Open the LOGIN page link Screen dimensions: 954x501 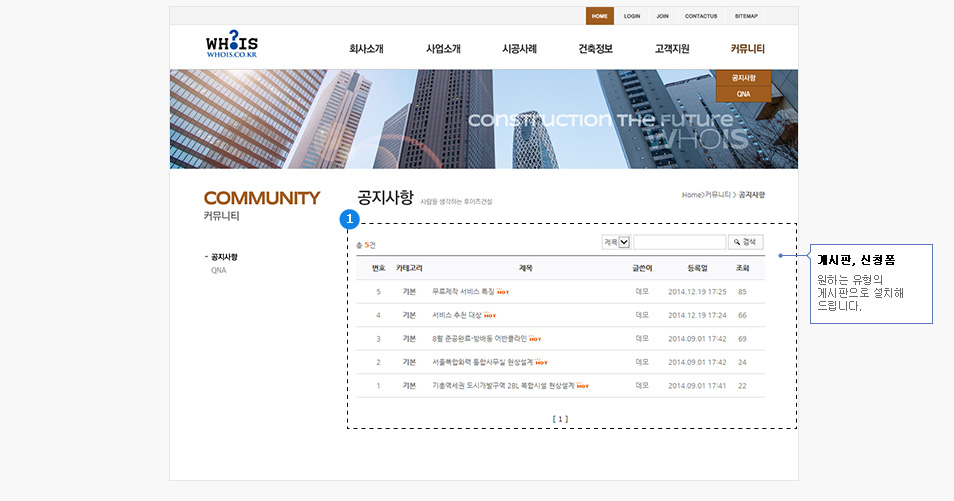click(x=632, y=16)
